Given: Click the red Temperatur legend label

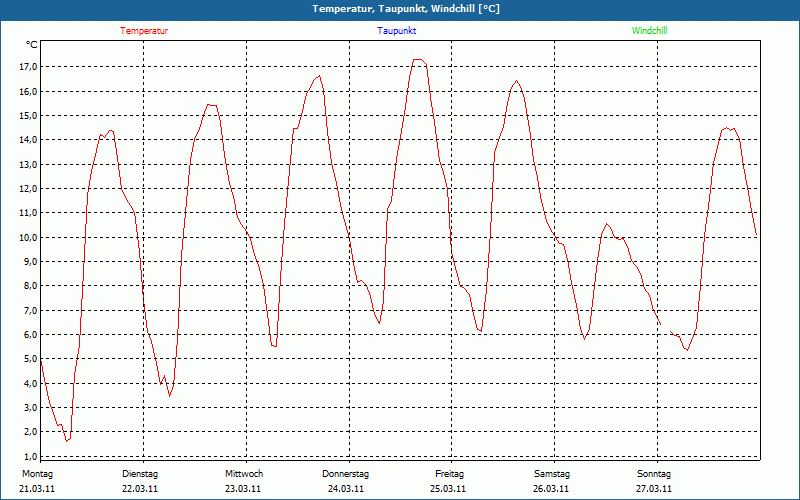Looking at the screenshot, I should [144, 31].
